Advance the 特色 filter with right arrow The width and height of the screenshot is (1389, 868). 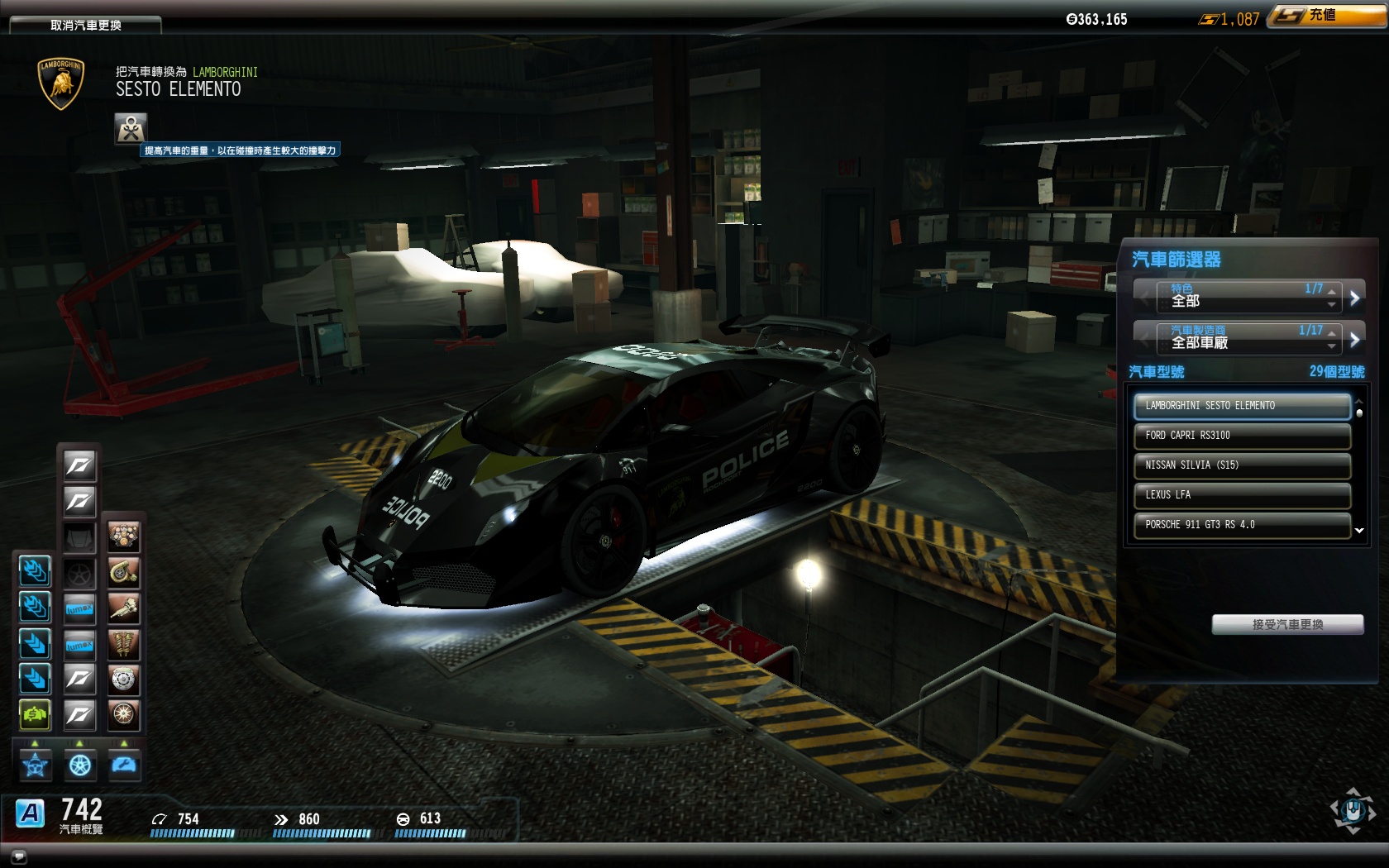(x=1354, y=298)
